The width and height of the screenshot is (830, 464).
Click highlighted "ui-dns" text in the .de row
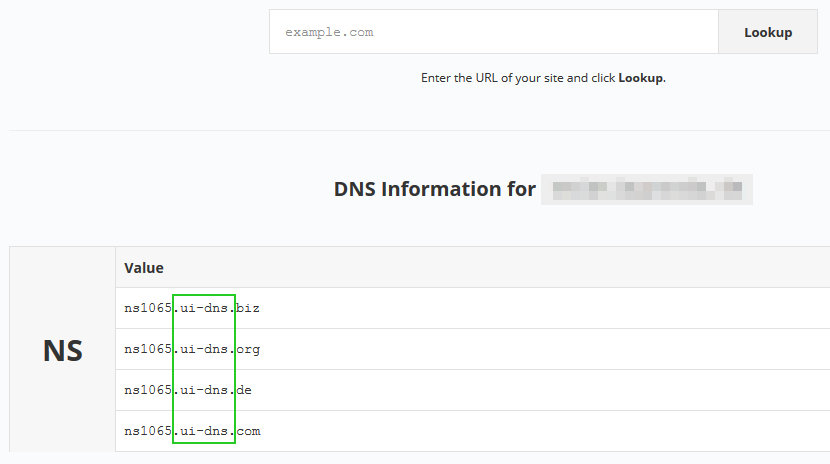(204, 390)
